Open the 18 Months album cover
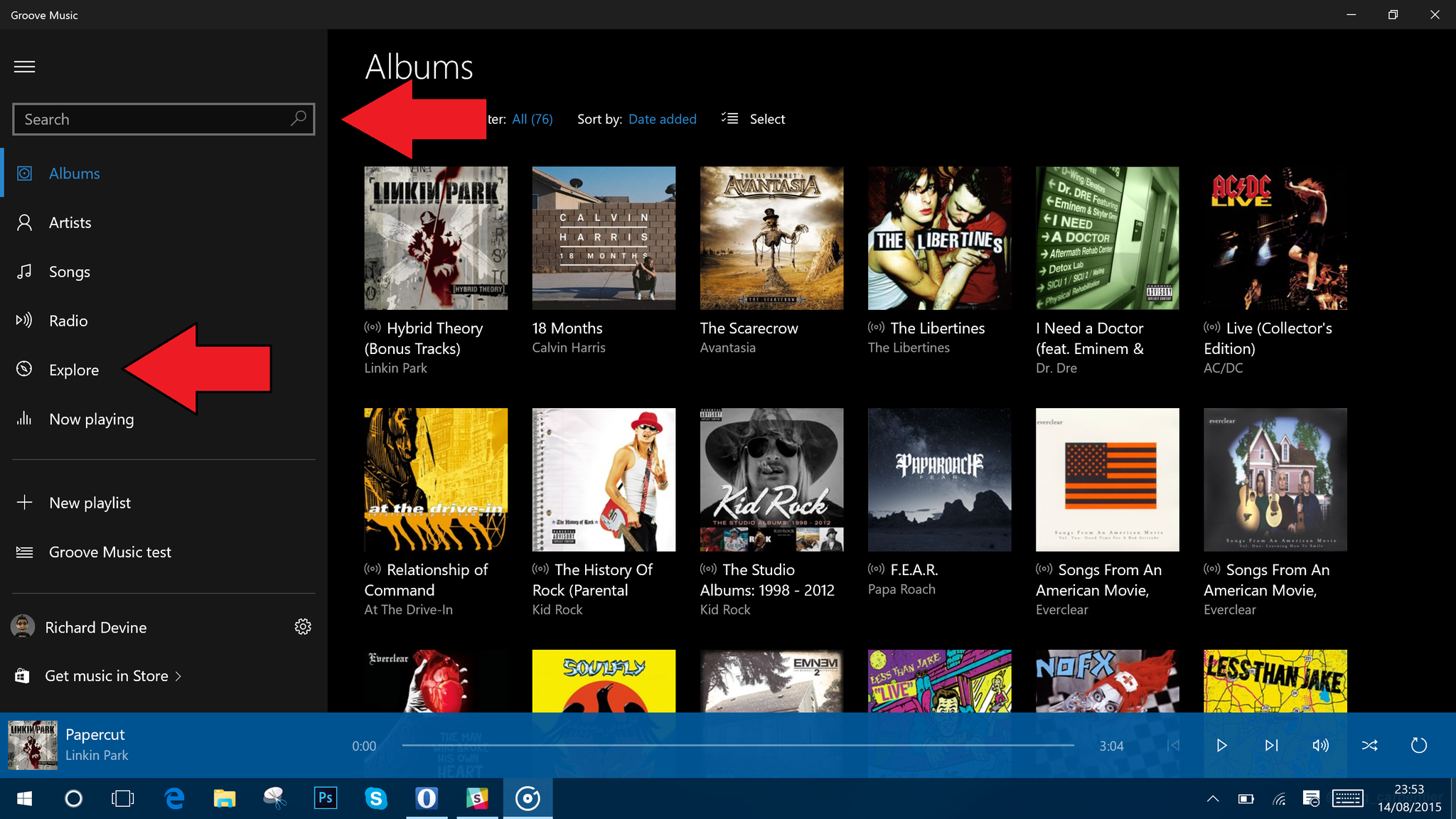Image resolution: width=1456 pixels, height=819 pixels. pos(604,238)
